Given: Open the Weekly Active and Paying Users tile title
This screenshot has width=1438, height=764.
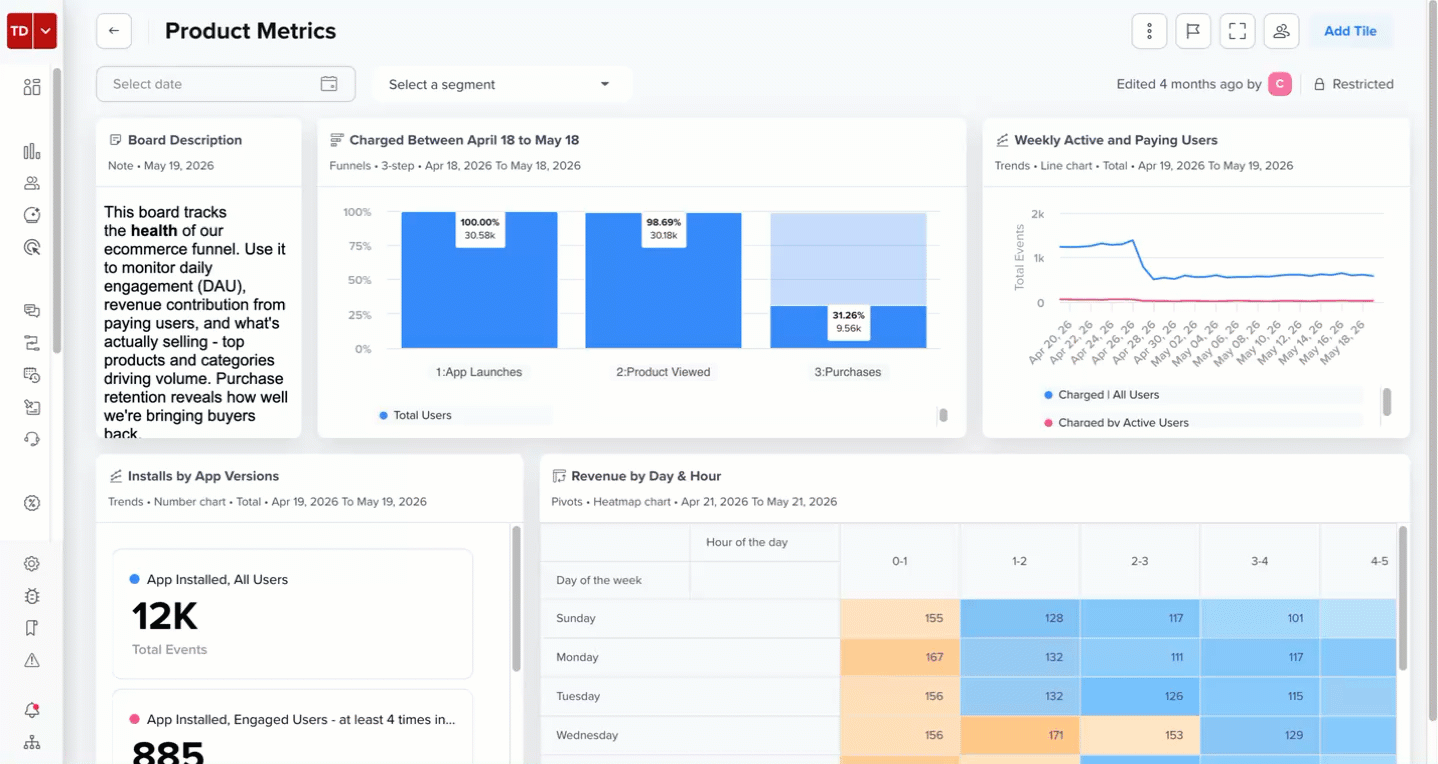Looking at the screenshot, I should coord(1115,140).
